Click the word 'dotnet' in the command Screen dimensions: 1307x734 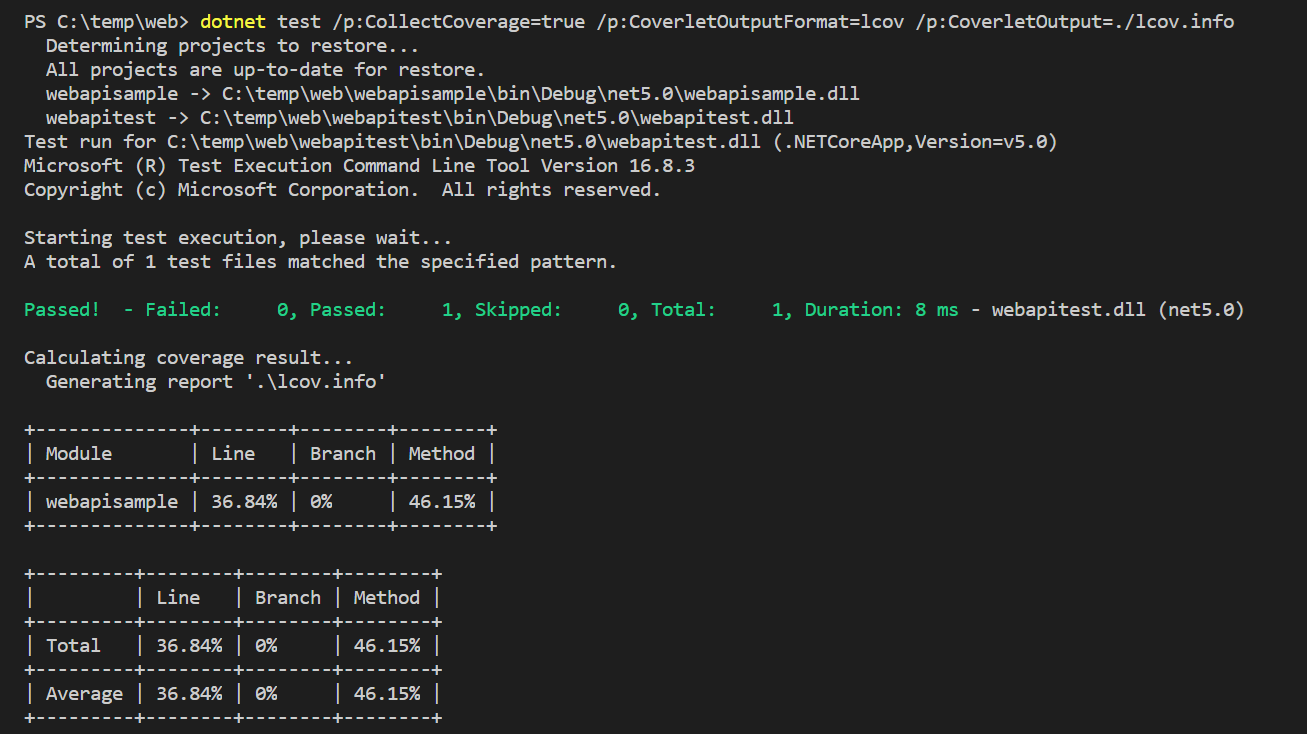point(233,22)
